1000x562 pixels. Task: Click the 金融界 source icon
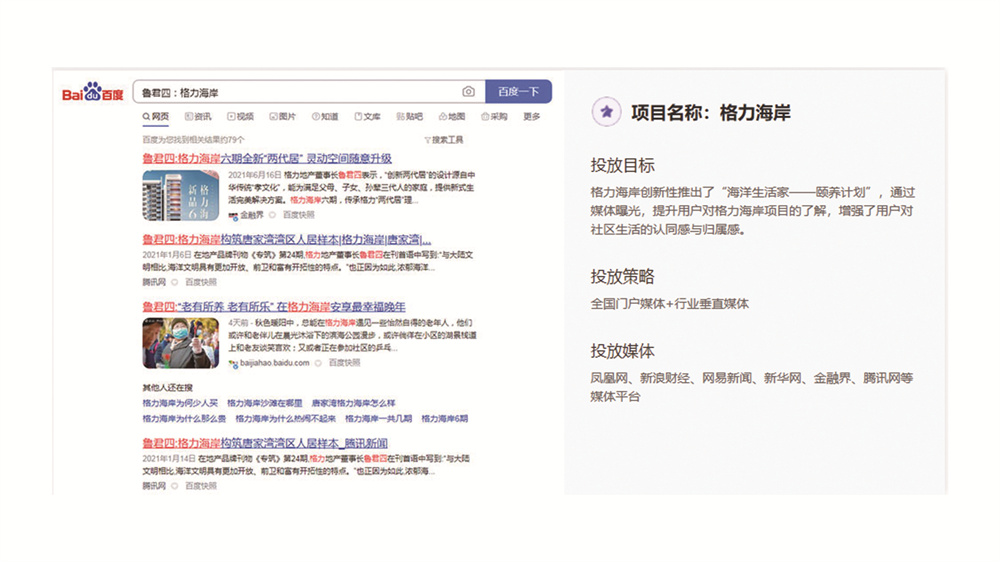232,215
